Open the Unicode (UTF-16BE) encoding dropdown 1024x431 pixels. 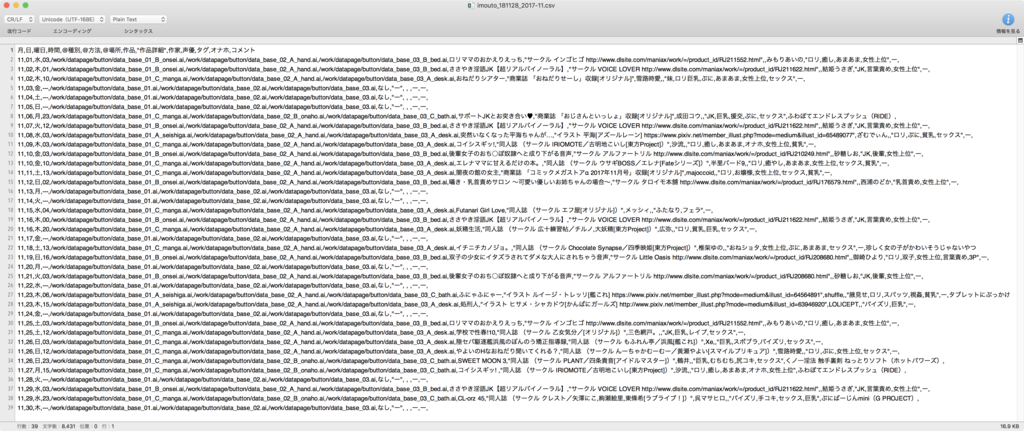pyautogui.click(x=72, y=20)
